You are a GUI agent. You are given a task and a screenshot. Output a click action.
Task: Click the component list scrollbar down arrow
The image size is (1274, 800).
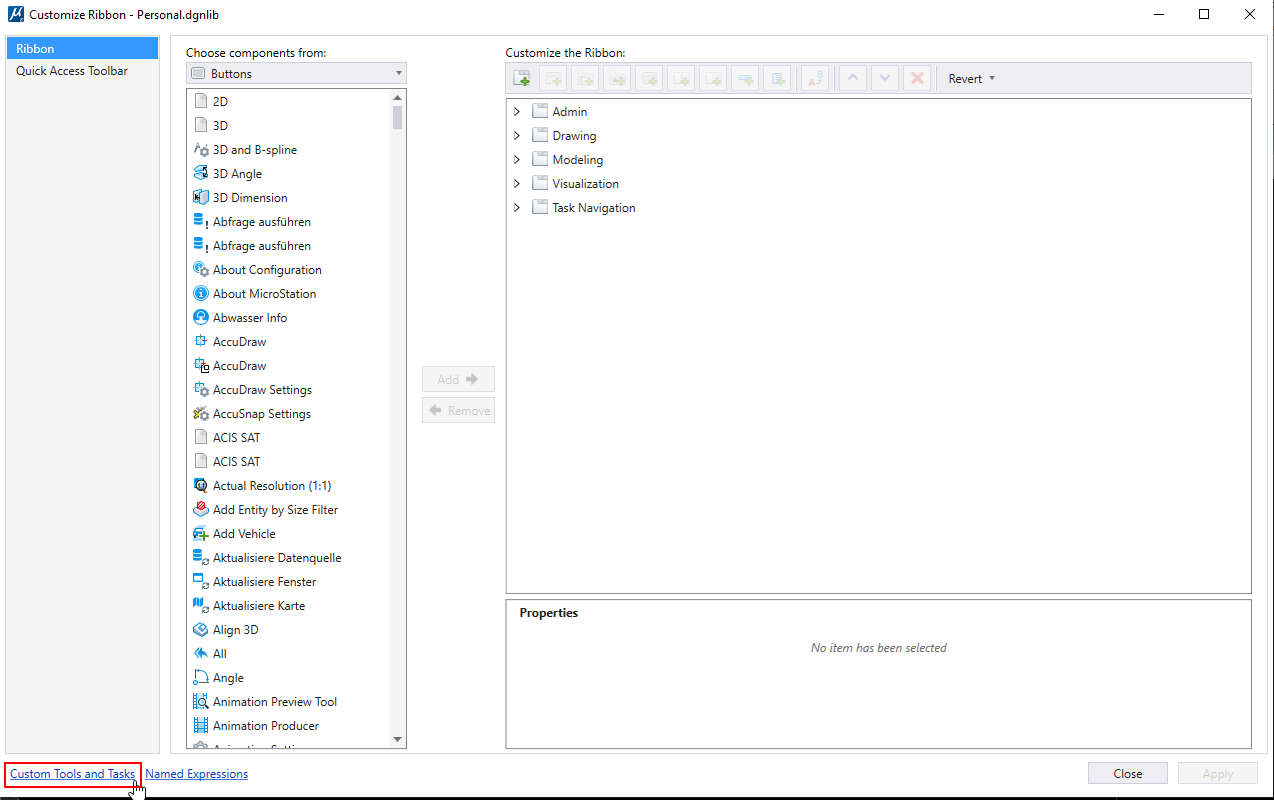pos(398,740)
